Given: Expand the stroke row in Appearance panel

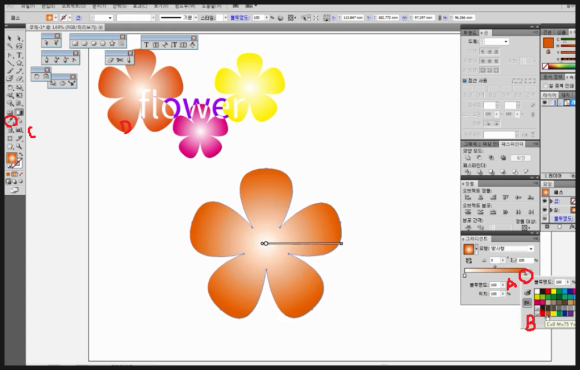Looking at the screenshot, I should tap(551, 201).
